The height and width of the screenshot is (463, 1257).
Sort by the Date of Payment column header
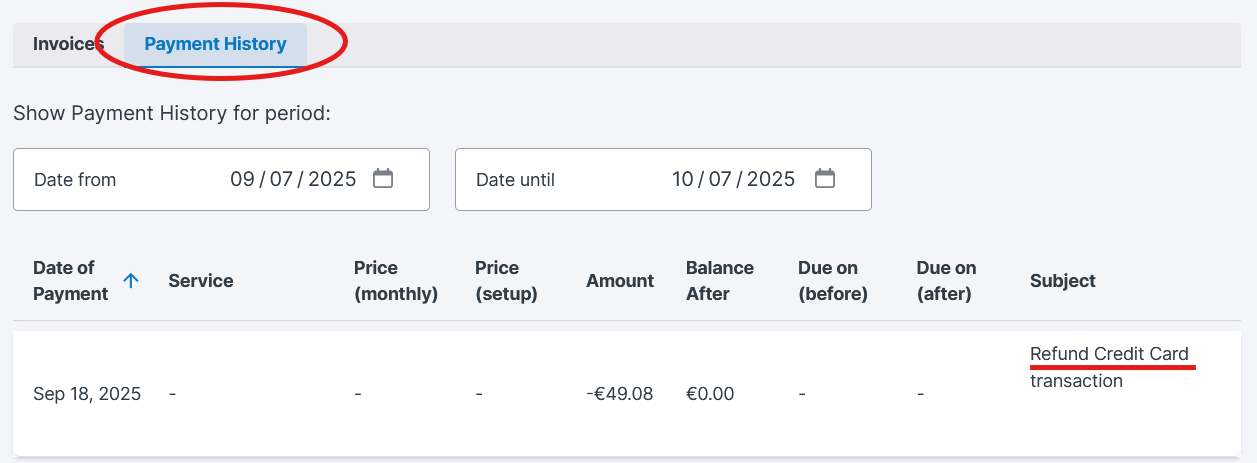click(70, 281)
